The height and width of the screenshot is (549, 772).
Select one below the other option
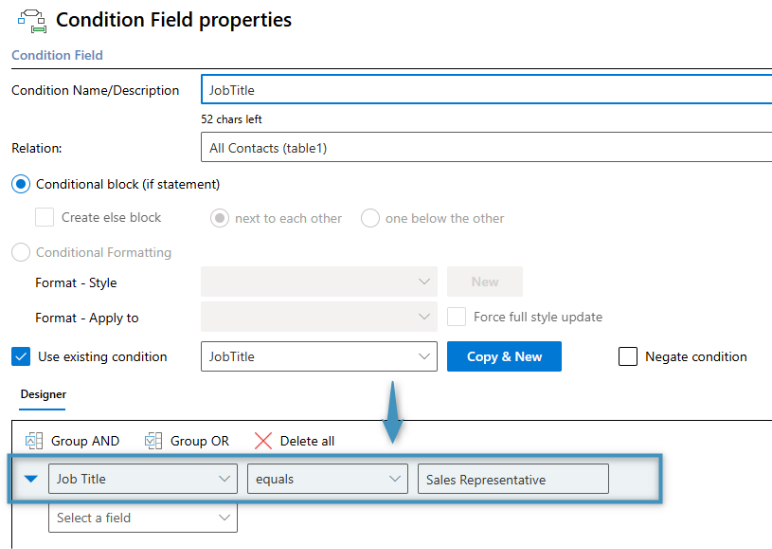(x=370, y=218)
